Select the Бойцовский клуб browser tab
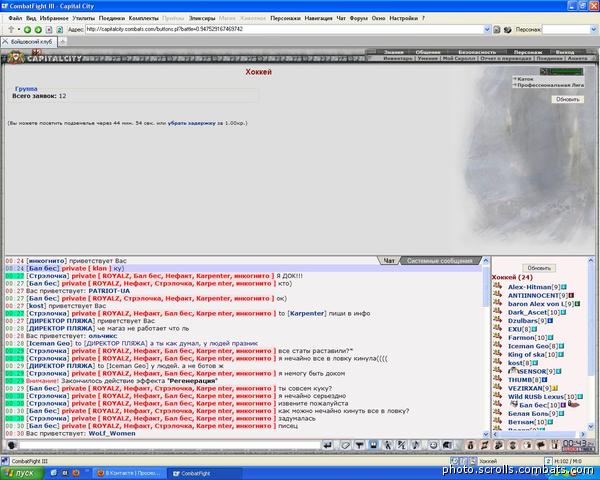This screenshot has width=600, height=480. point(29,41)
